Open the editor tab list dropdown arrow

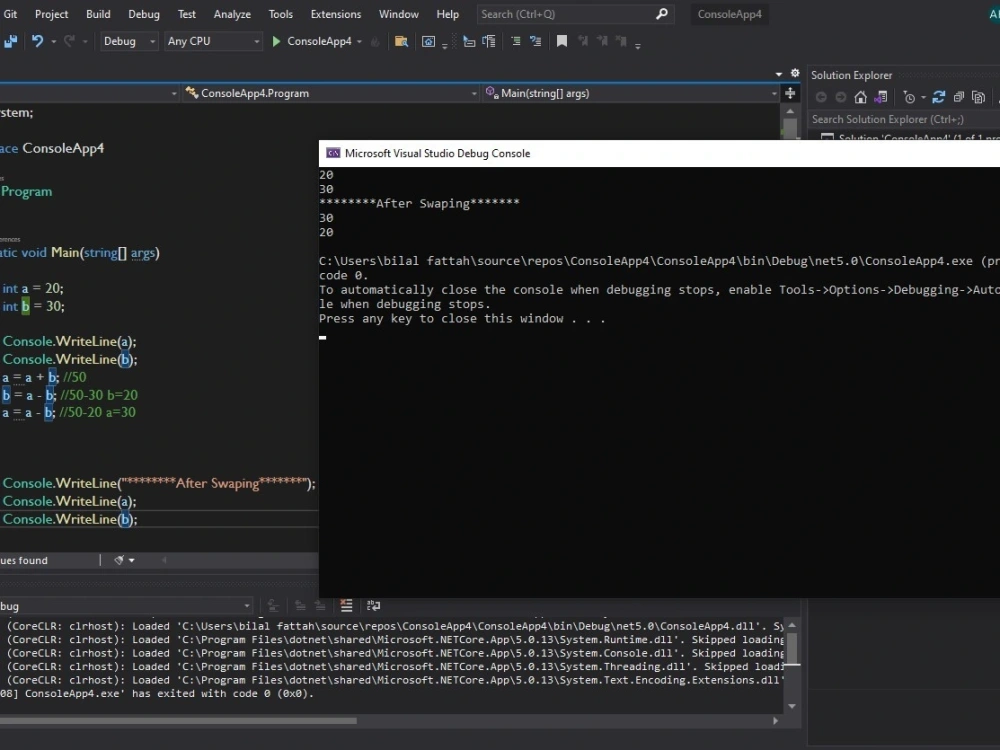pos(779,74)
